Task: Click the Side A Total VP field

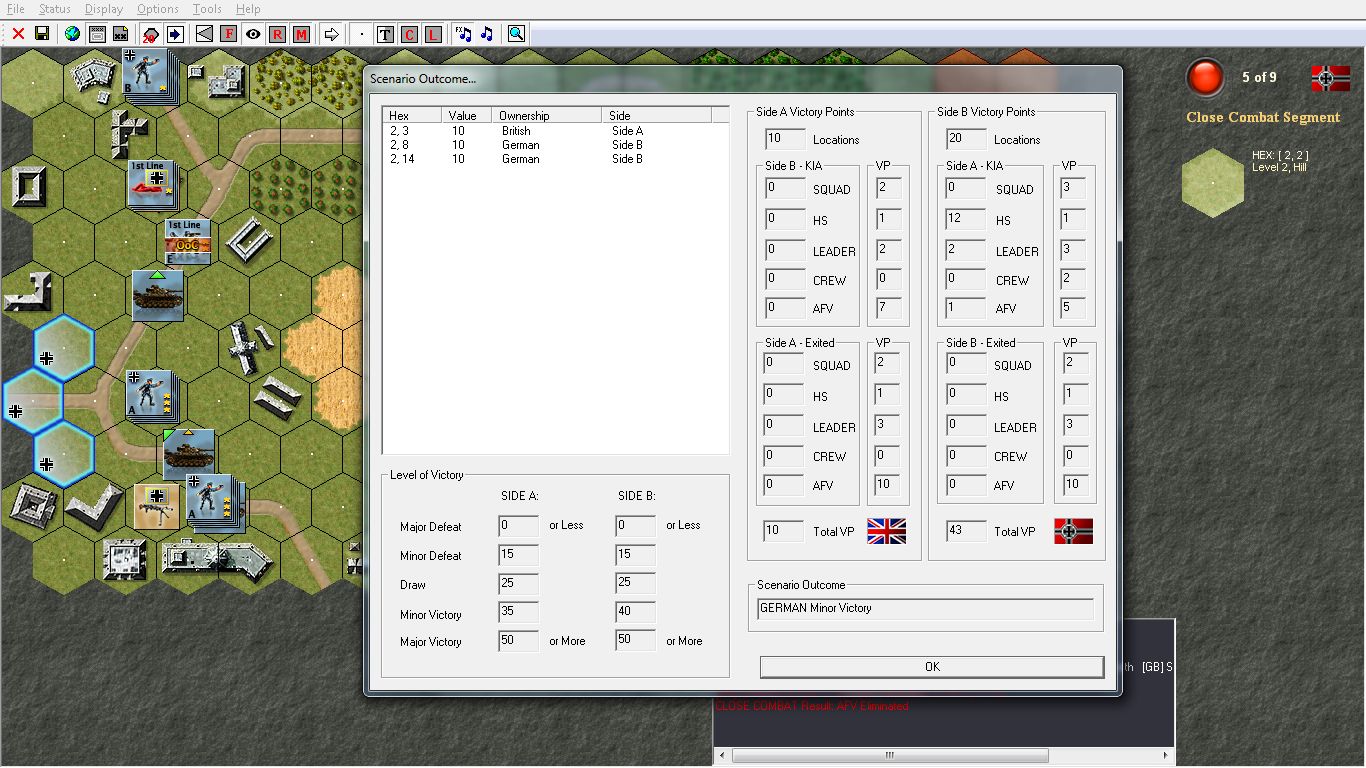Action: pyautogui.click(x=784, y=531)
